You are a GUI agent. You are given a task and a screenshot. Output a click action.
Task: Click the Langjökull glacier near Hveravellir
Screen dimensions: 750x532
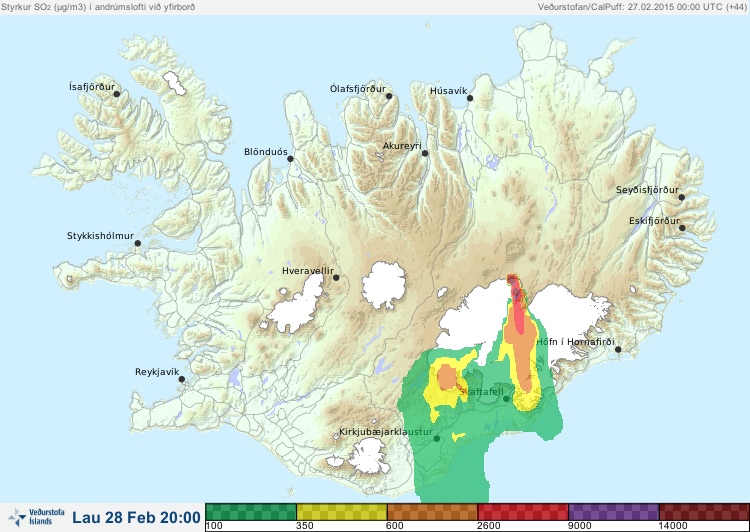click(x=297, y=306)
